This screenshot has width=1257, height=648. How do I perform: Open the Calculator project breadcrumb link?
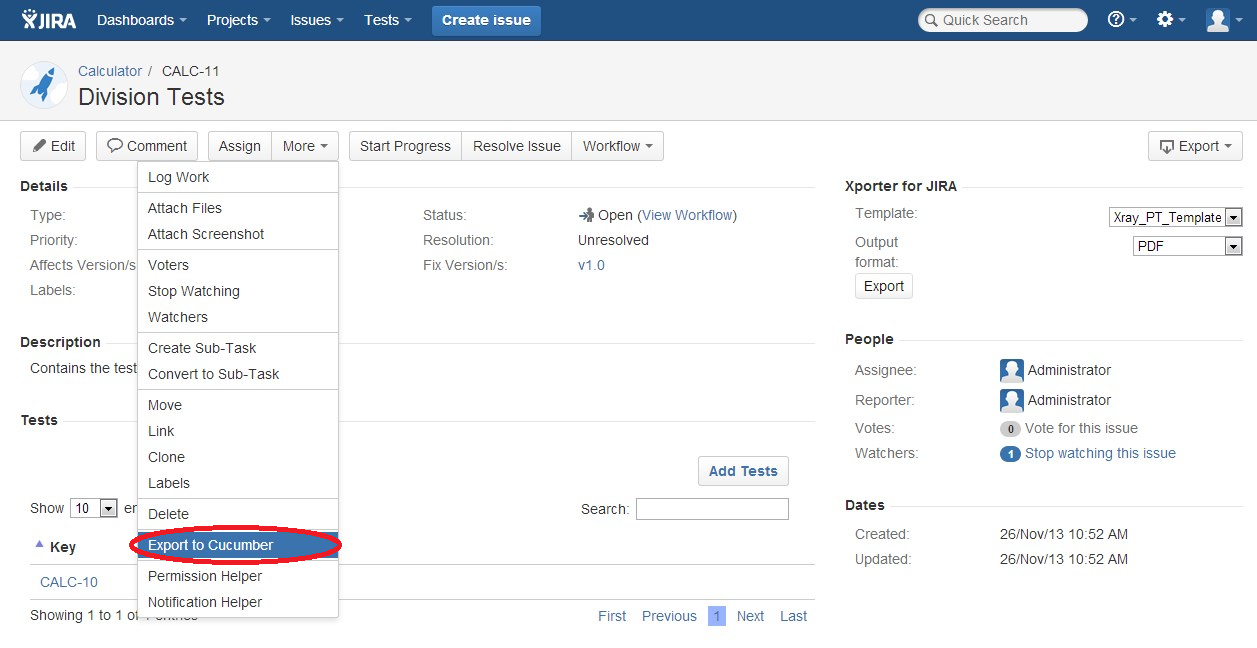click(x=110, y=71)
